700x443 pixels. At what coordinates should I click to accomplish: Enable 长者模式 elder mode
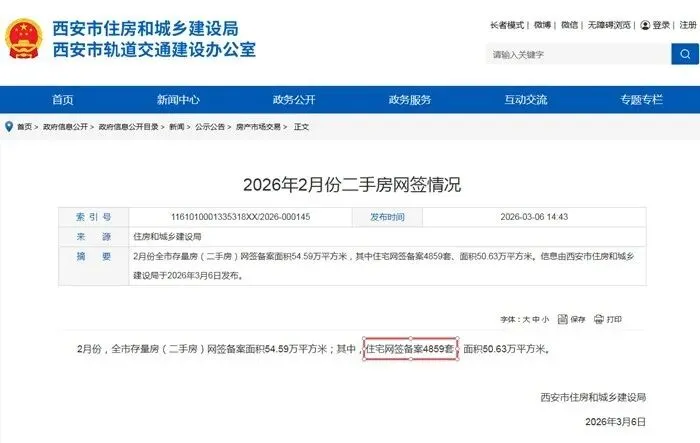[x=507, y=25]
